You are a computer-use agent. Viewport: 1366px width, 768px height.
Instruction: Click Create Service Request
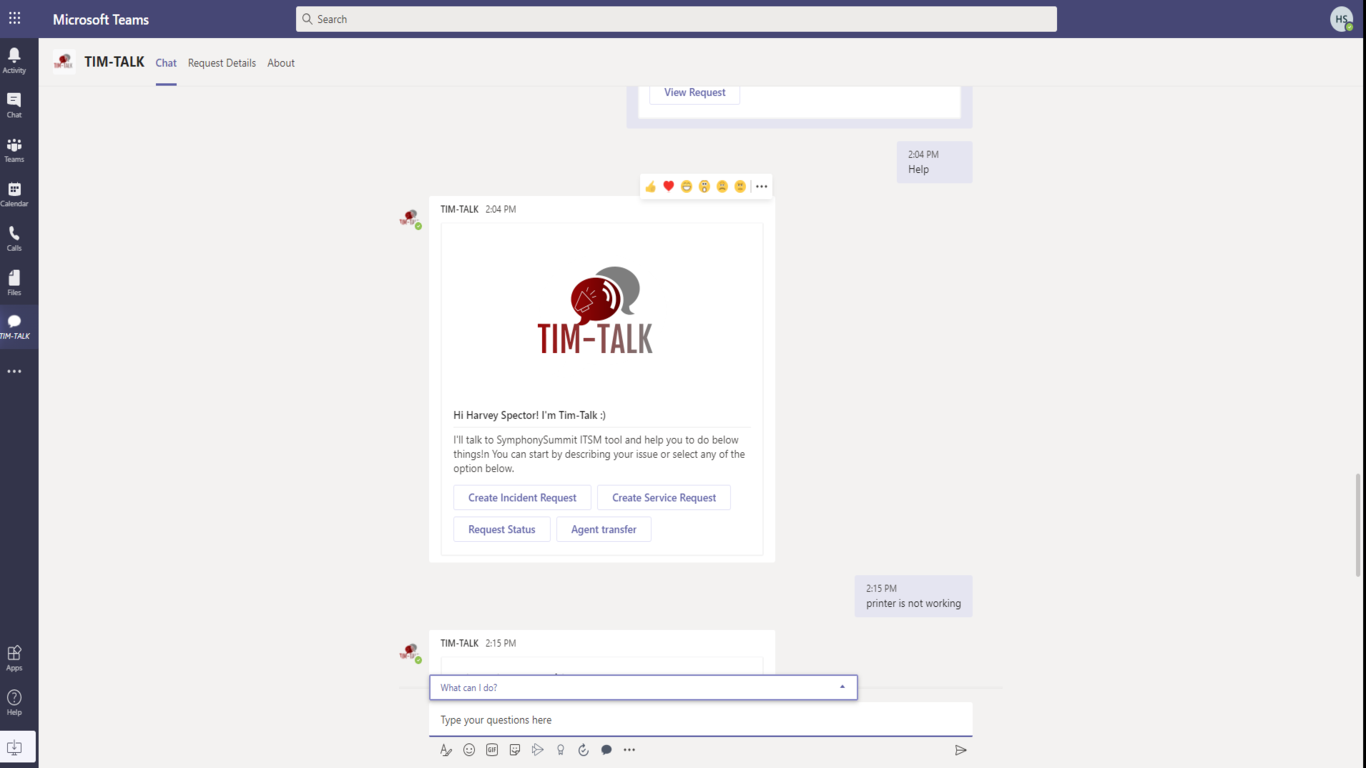664,497
